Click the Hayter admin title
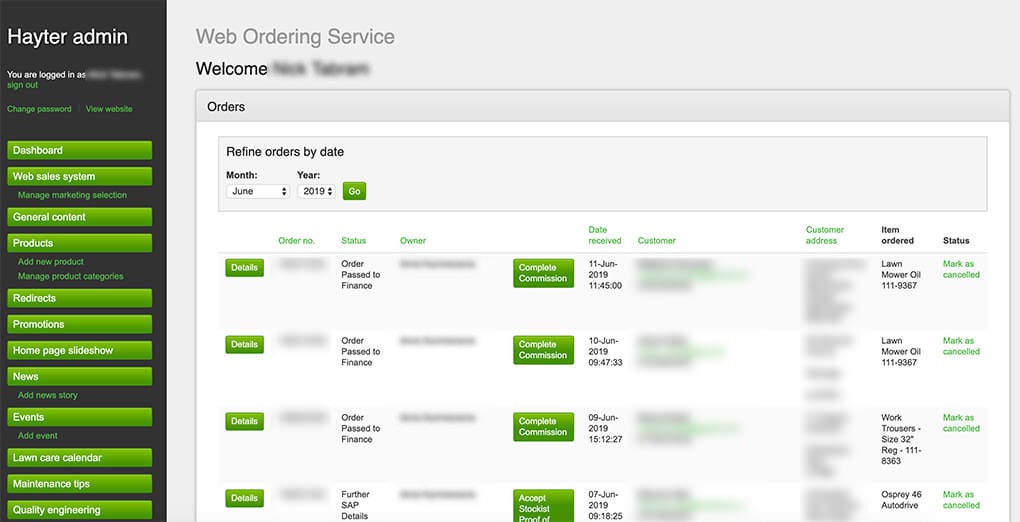The image size is (1020, 522). point(68,36)
